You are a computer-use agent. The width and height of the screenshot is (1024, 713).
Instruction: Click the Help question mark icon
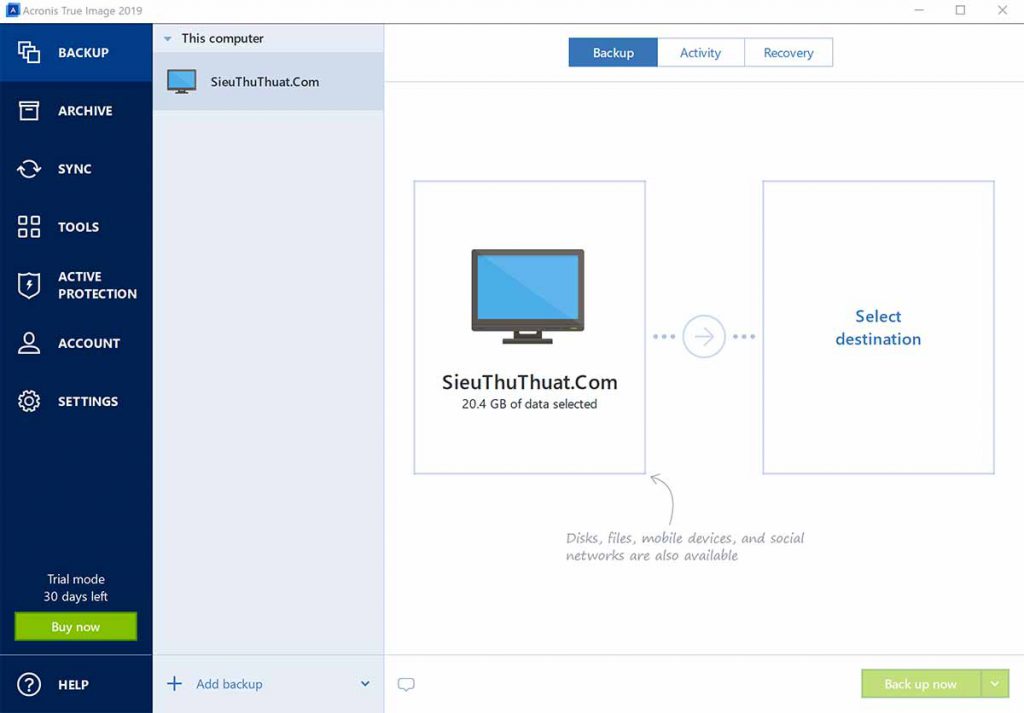click(x=29, y=684)
